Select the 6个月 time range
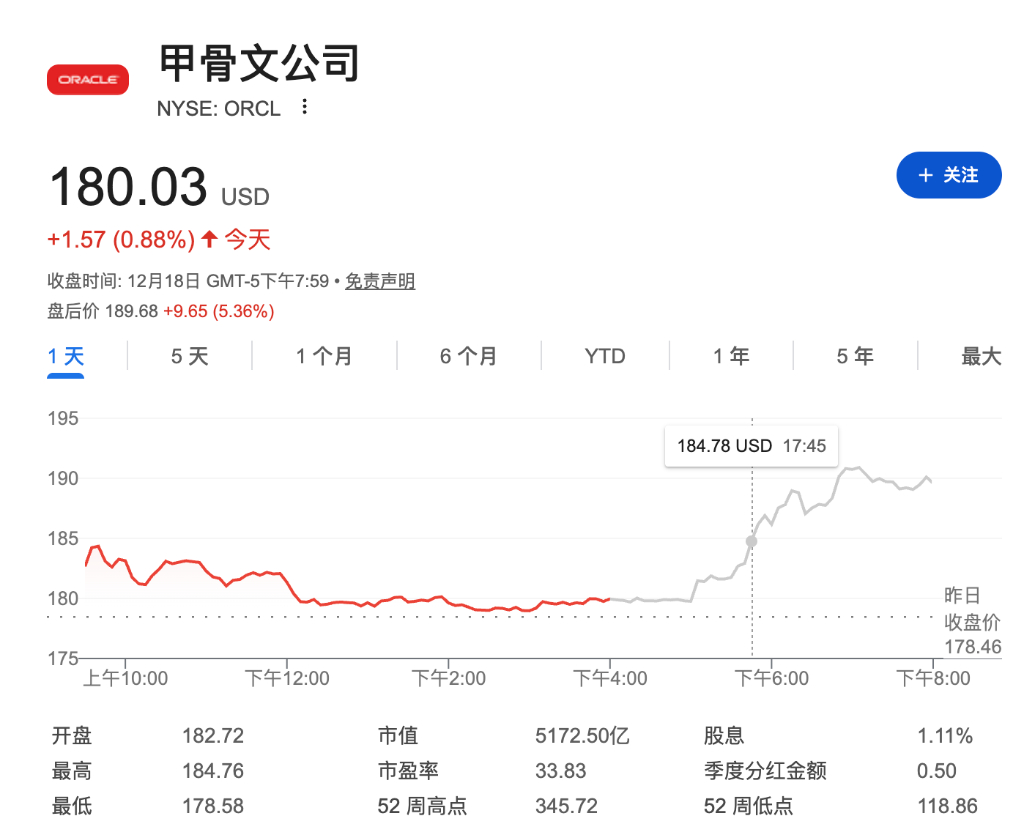The image size is (1024, 833). [467, 355]
